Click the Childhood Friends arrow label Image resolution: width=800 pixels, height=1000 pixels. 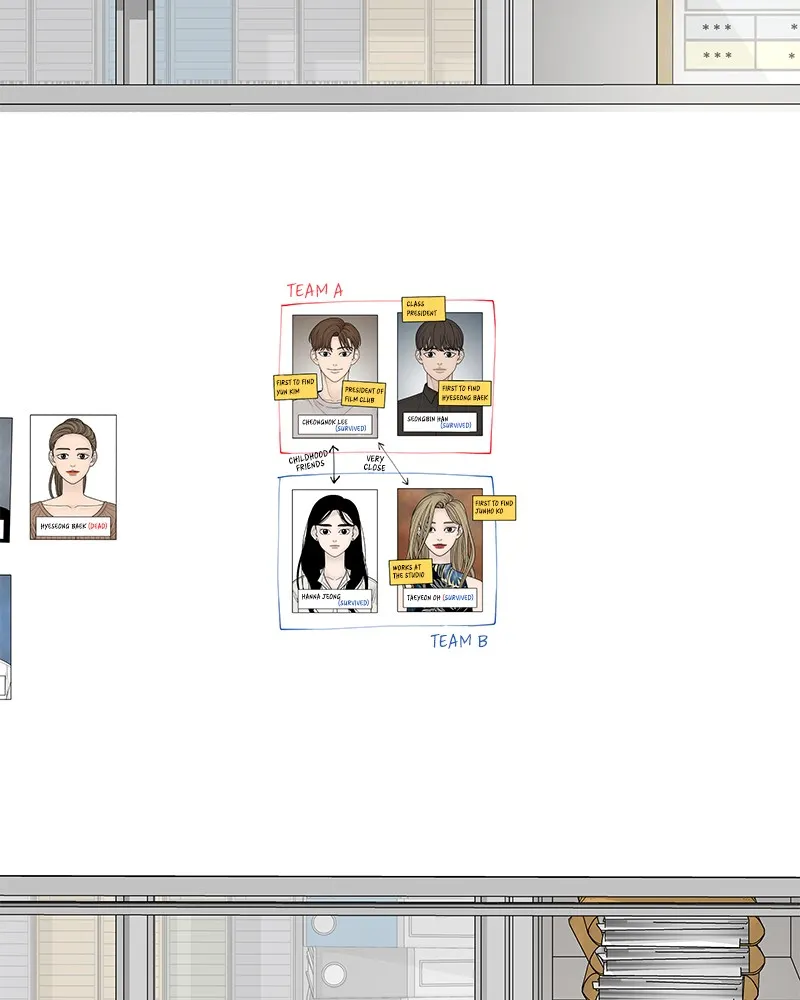click(309, 460)
